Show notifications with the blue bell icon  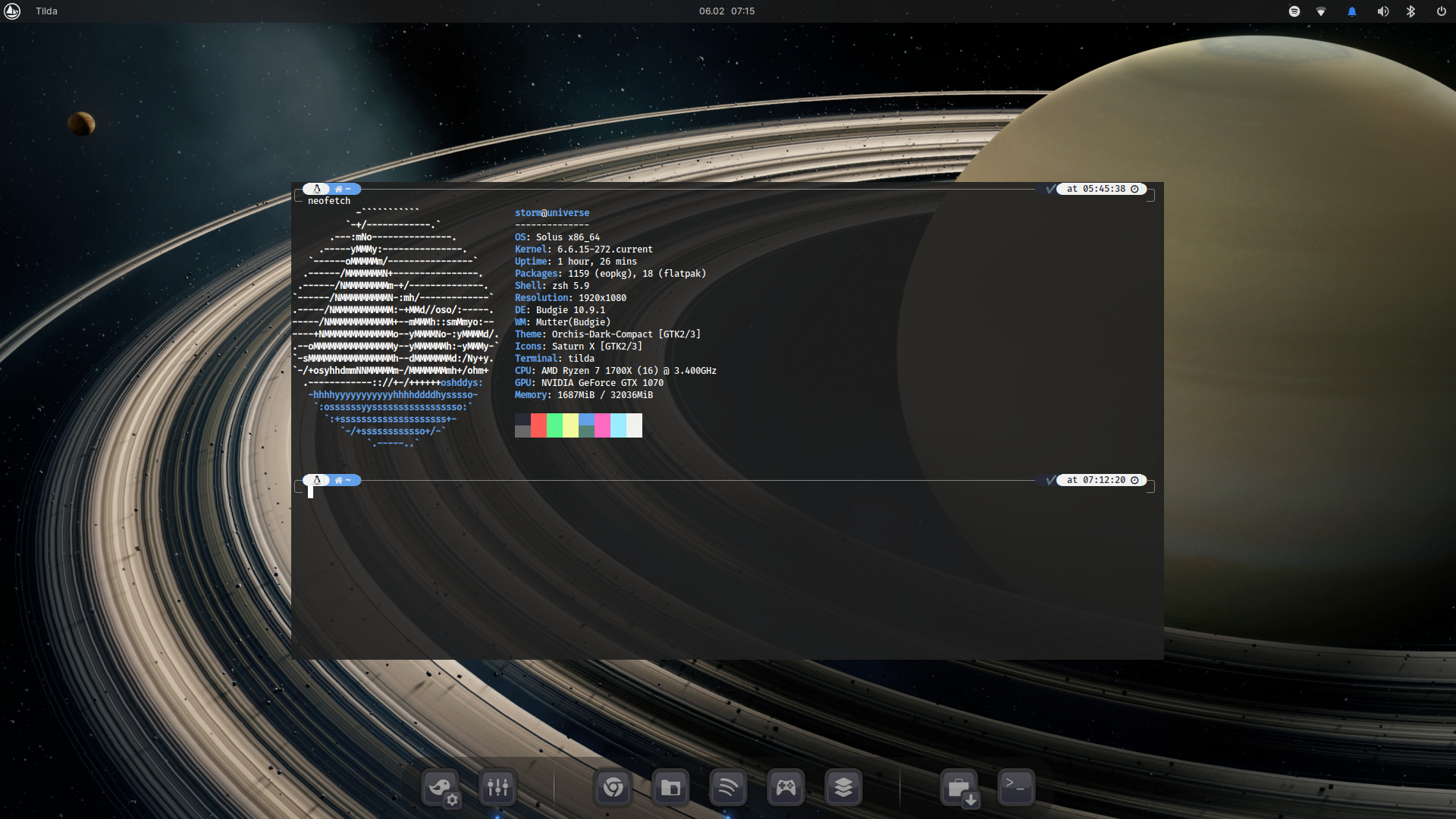[x=1352, y=11]
